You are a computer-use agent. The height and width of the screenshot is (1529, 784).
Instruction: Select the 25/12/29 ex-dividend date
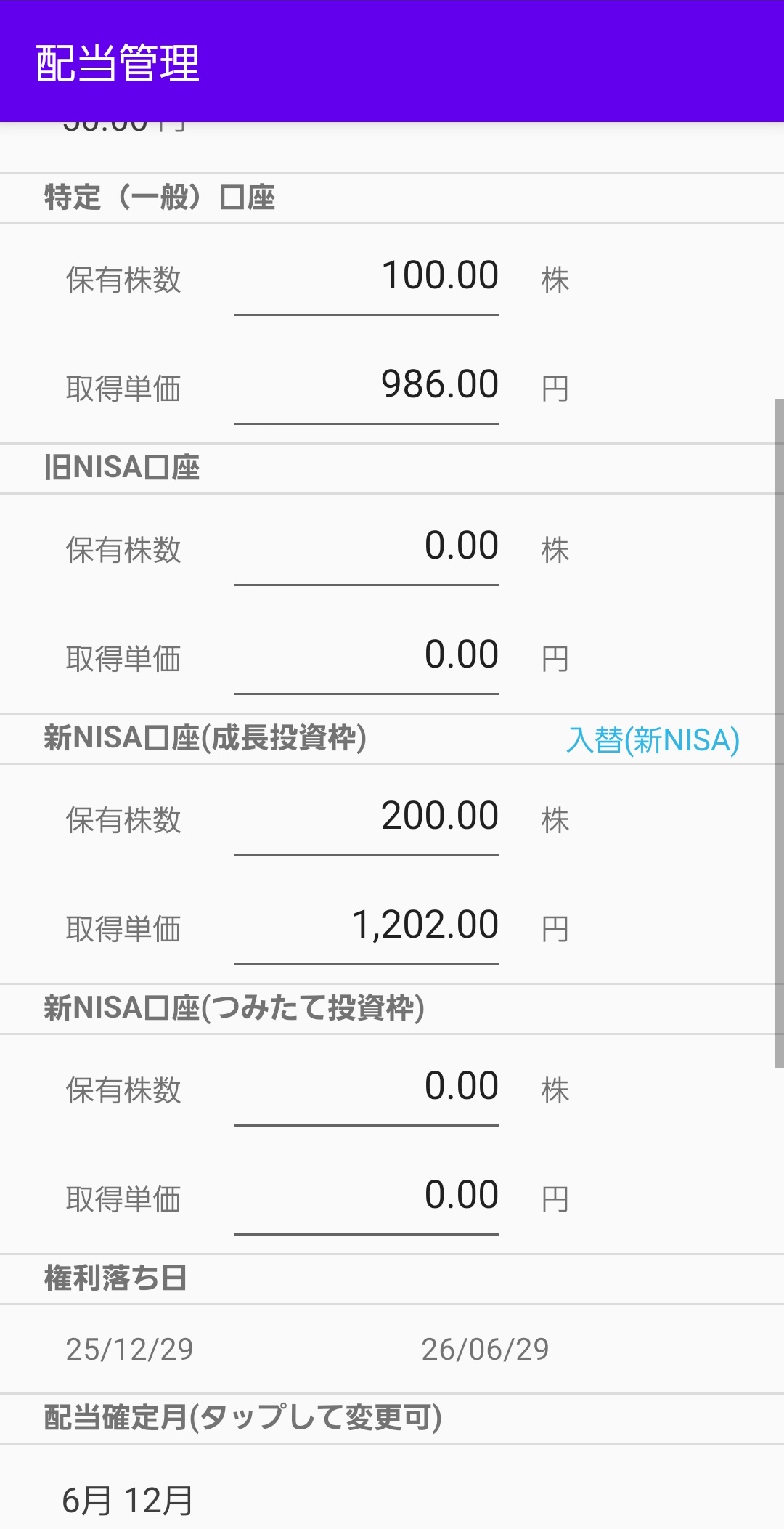(130, 1350)
